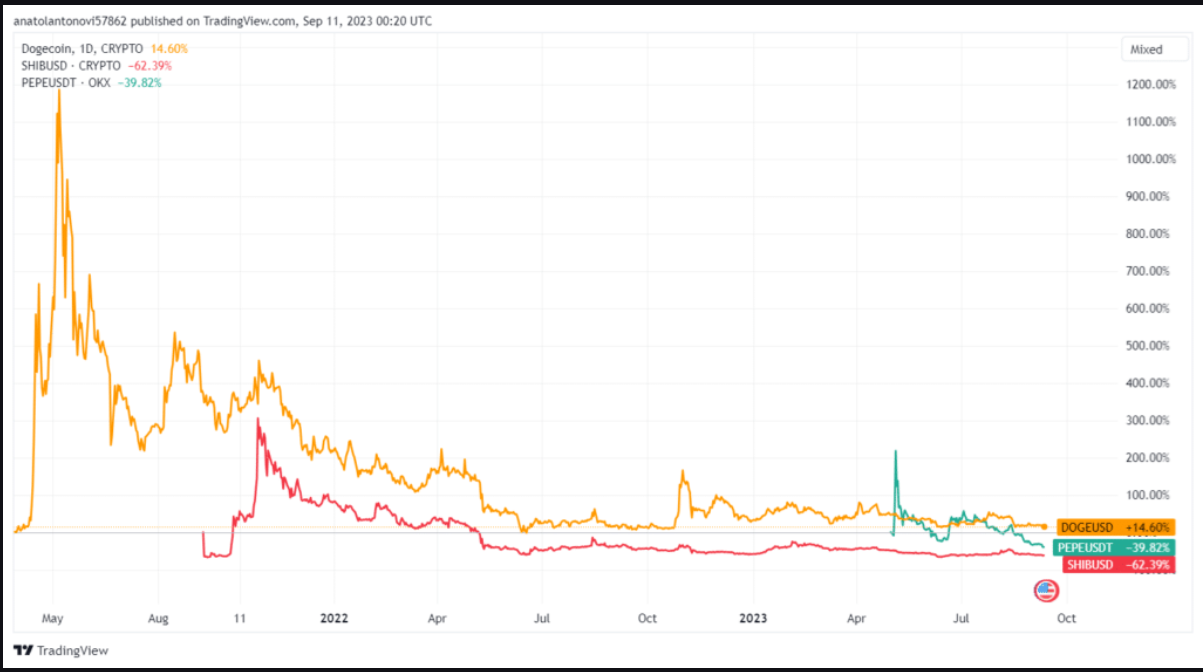
Task: Click the TradingView logo at bottom left
Action: (61, 651)
